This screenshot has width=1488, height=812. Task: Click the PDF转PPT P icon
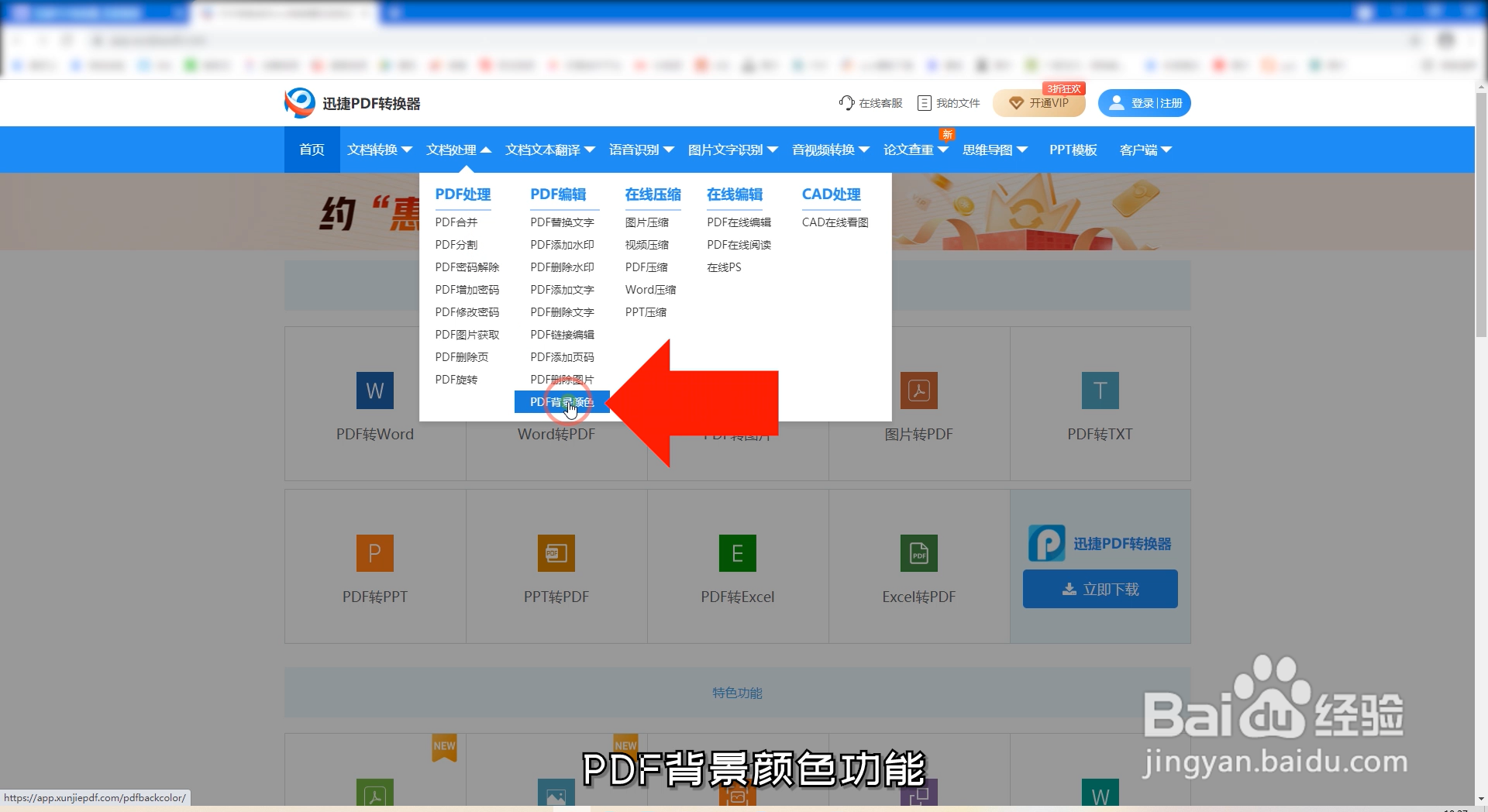pos(375,553)
